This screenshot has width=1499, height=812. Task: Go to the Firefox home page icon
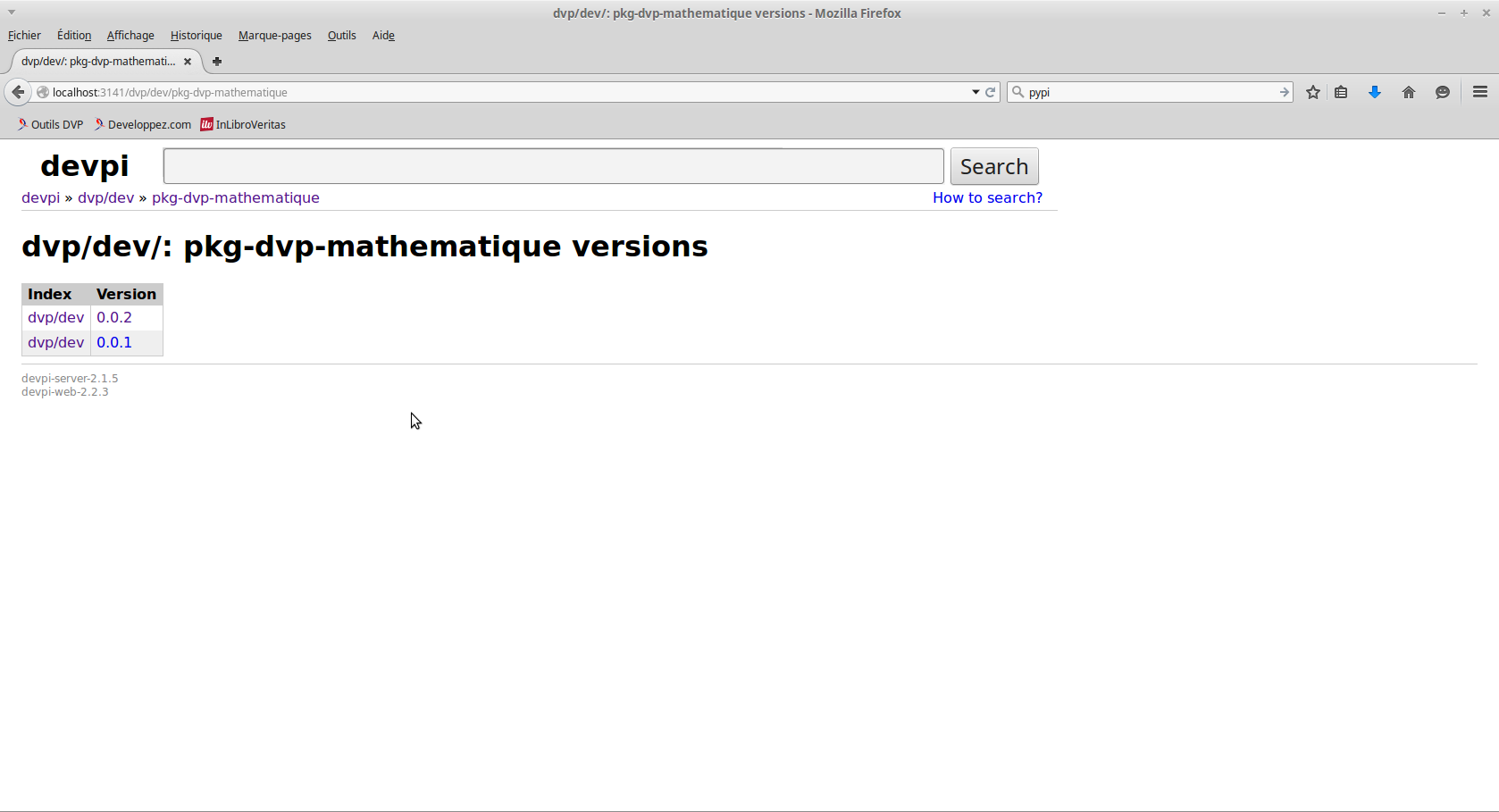(x=1409, y=92)
